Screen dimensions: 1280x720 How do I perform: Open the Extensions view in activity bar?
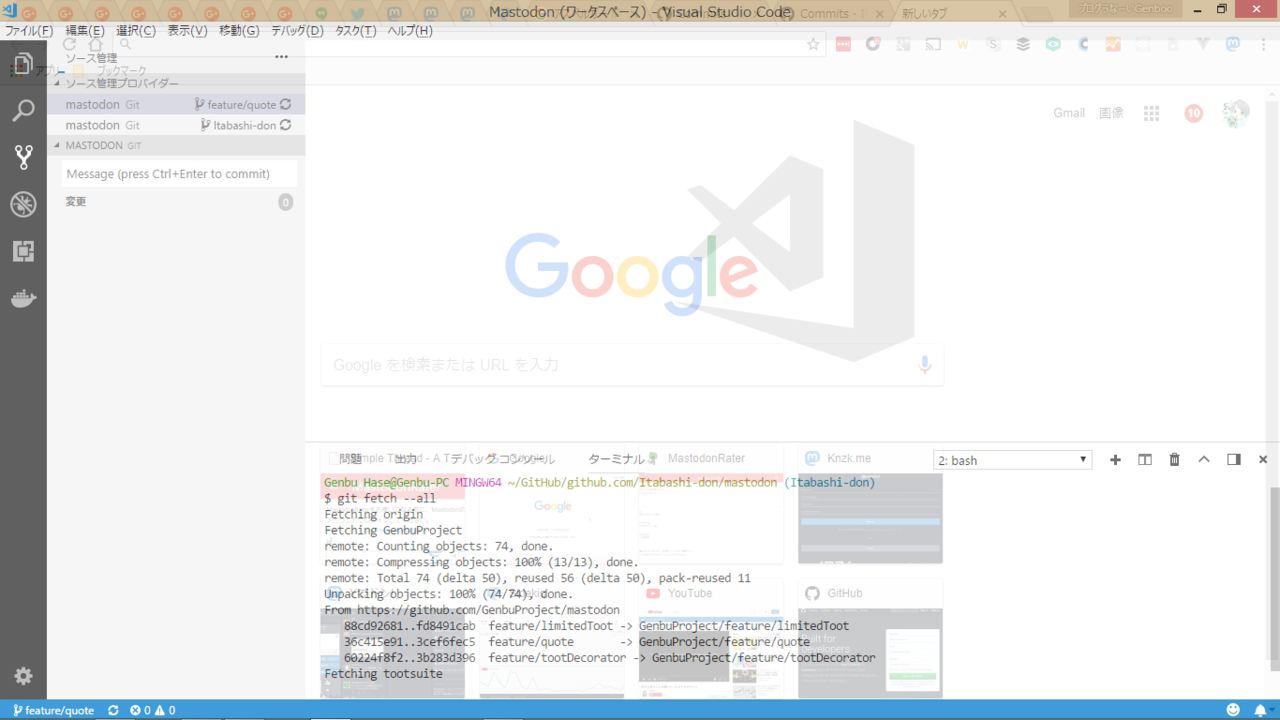pyautogui.click(x=23, y=251)
